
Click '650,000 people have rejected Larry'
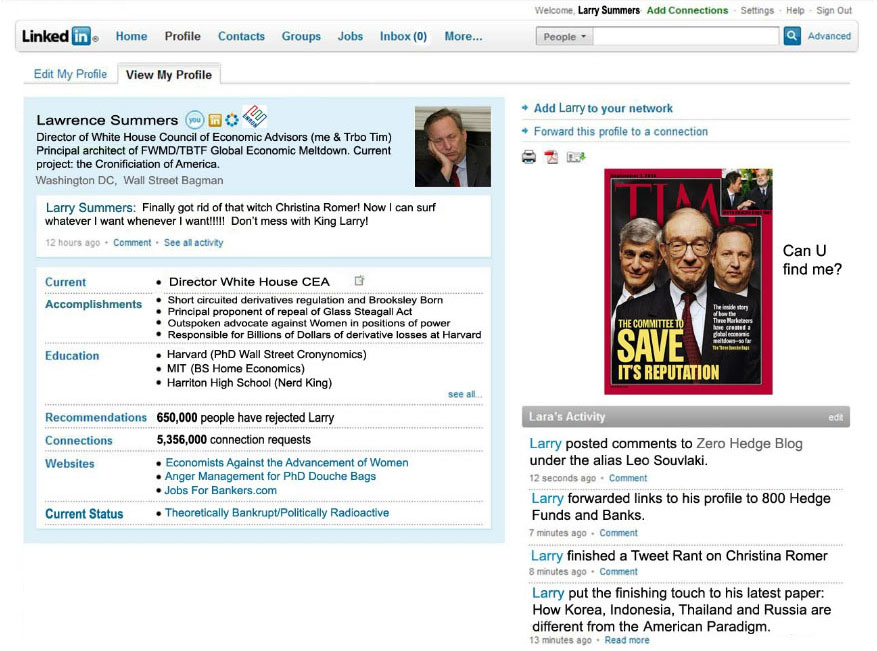pos(245,417)
